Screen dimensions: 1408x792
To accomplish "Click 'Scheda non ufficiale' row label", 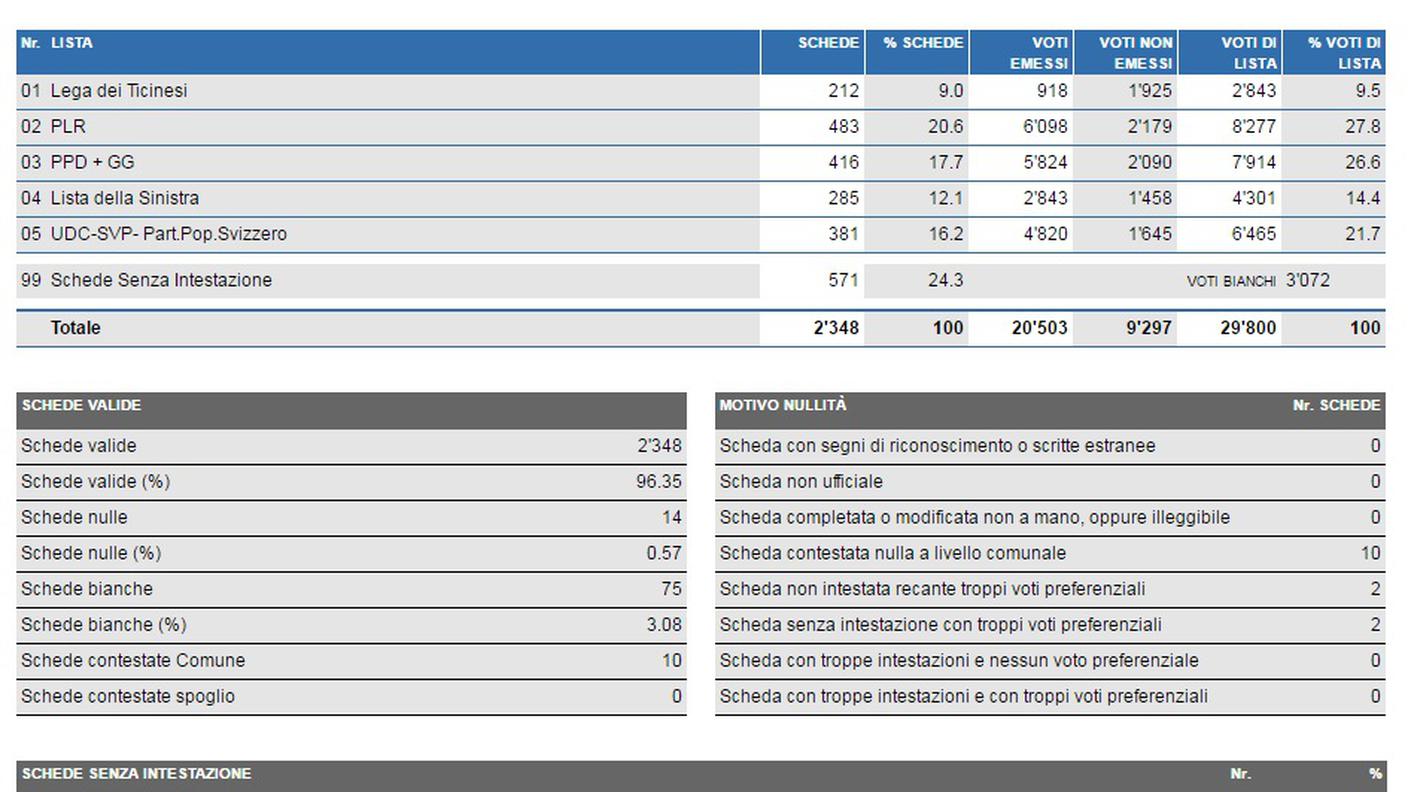I will (801, 482).
